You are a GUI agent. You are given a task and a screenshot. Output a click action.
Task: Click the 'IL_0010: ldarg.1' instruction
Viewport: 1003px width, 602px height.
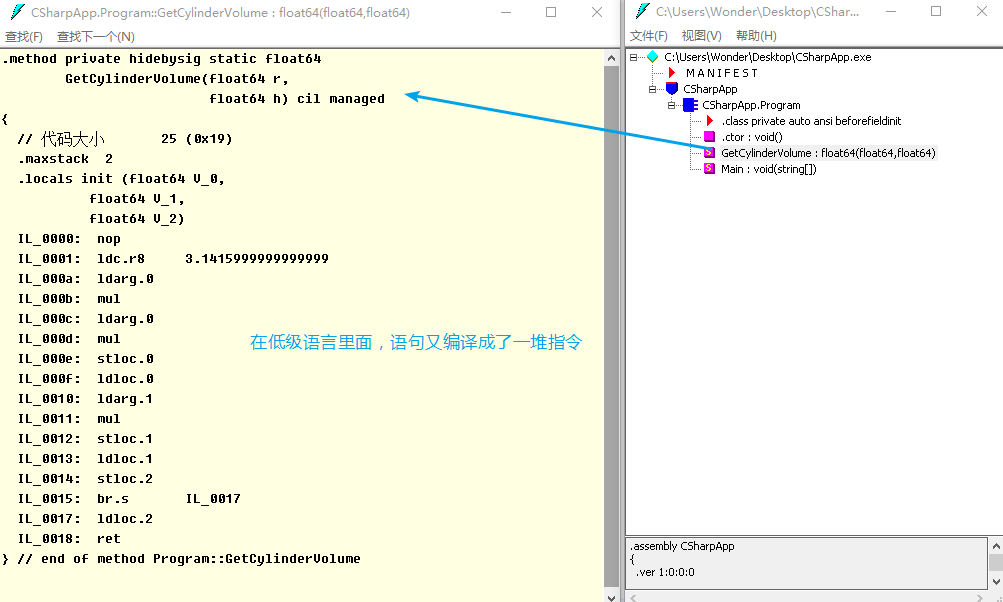tap(86, 399)
